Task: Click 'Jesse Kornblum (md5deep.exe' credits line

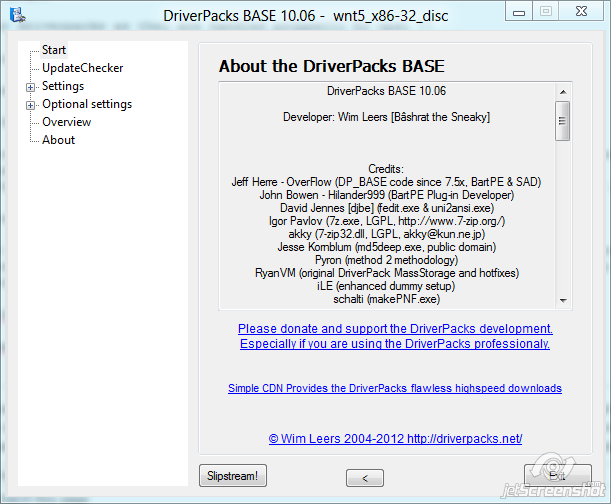Action: (387, 247)
